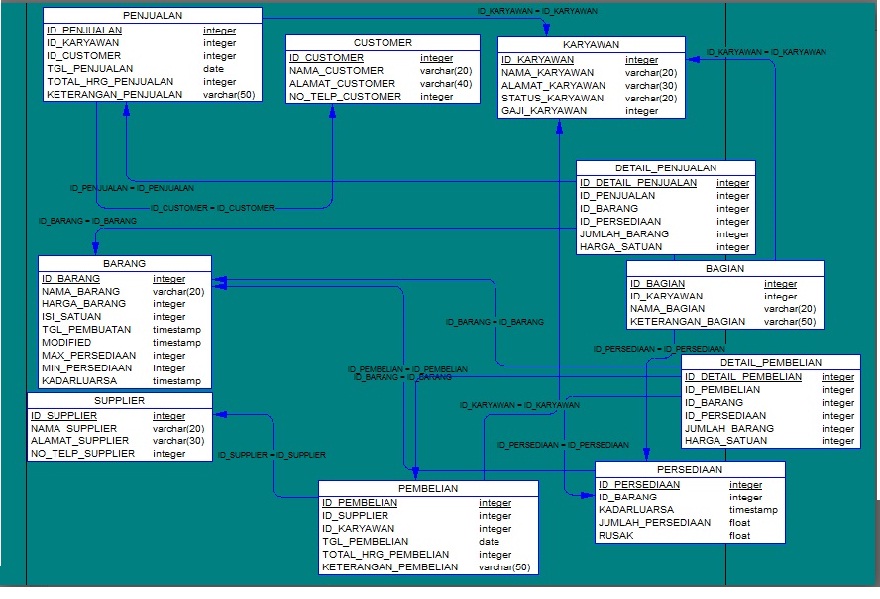Click the BAGIAN table title
This screenshot has width=880, height=599.
[722, 267]
